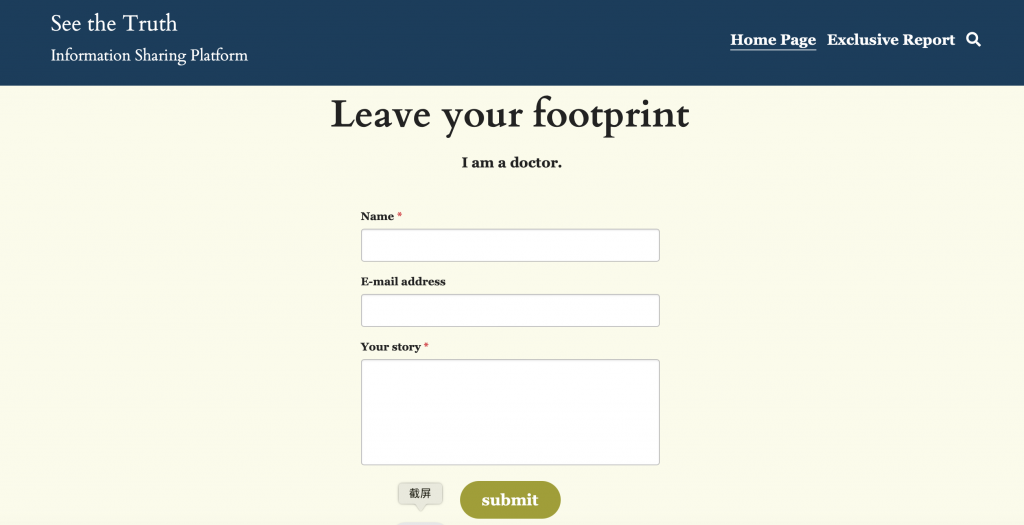The width and height of the screenshot is (1024, 525).
Task: Go to the Home Page menu item
Action: (x=773, y=40)
